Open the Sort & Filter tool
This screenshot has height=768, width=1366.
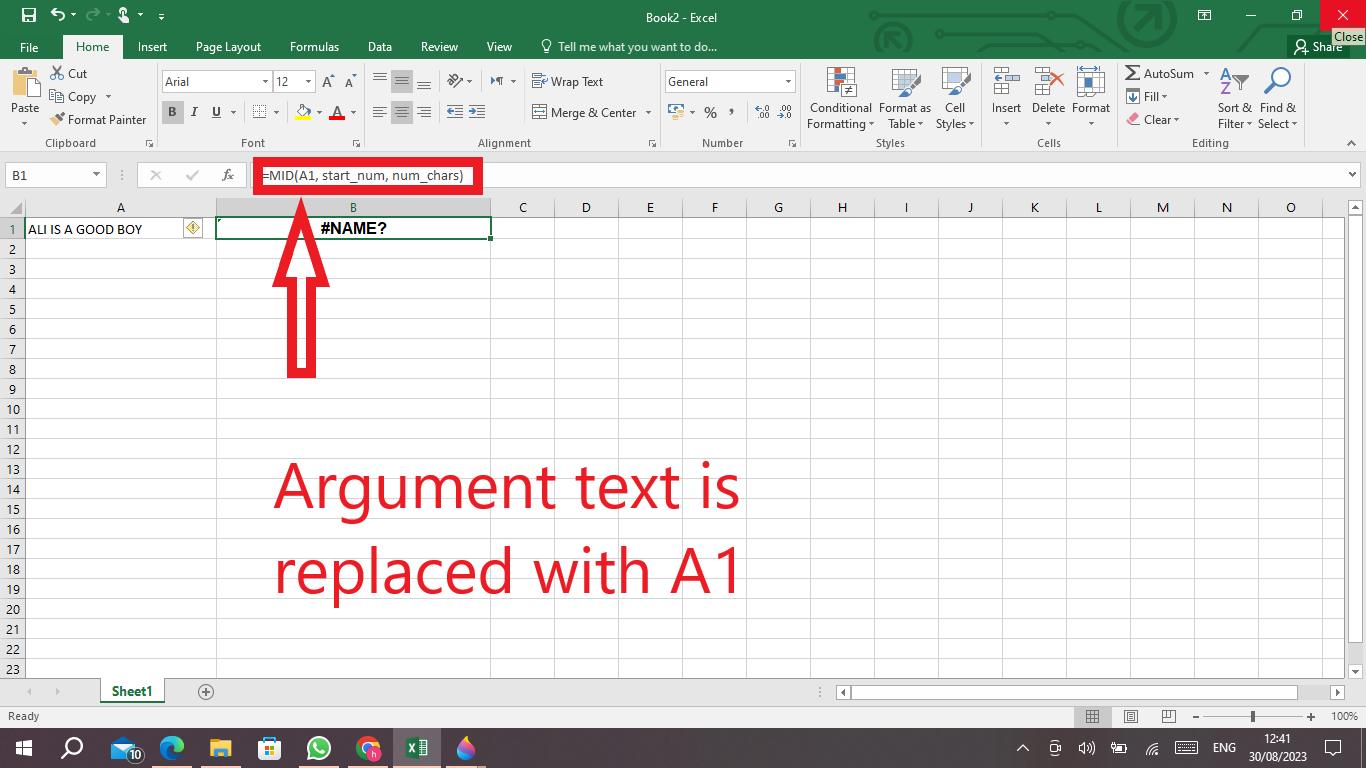1234,82
